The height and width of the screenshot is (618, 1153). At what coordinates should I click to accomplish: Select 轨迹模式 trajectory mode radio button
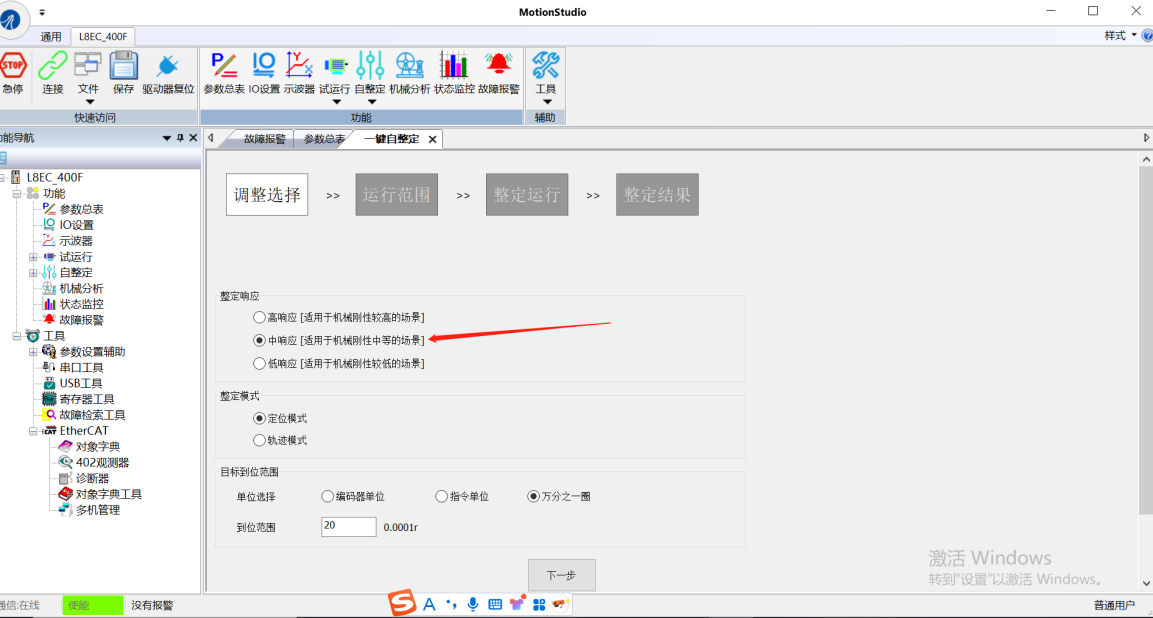258,440
